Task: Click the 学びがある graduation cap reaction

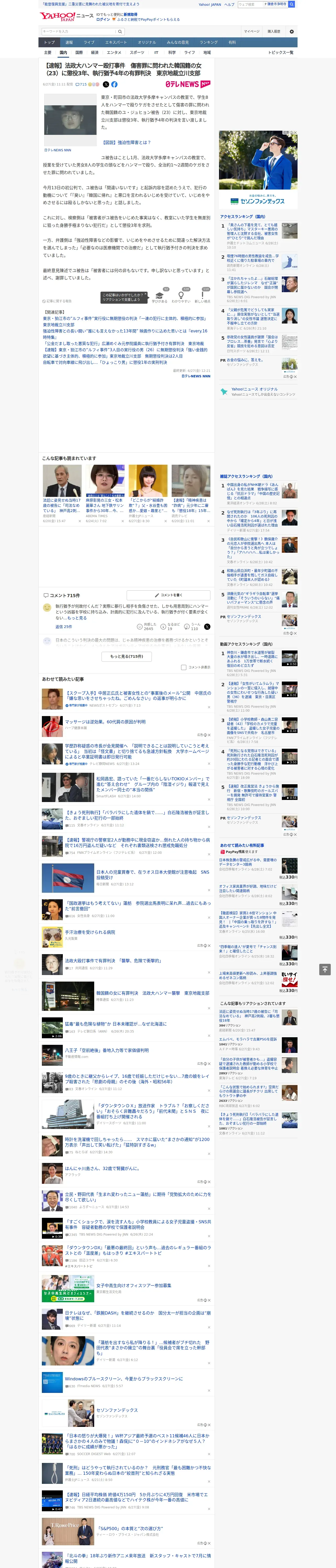Action: click(160, 296)
